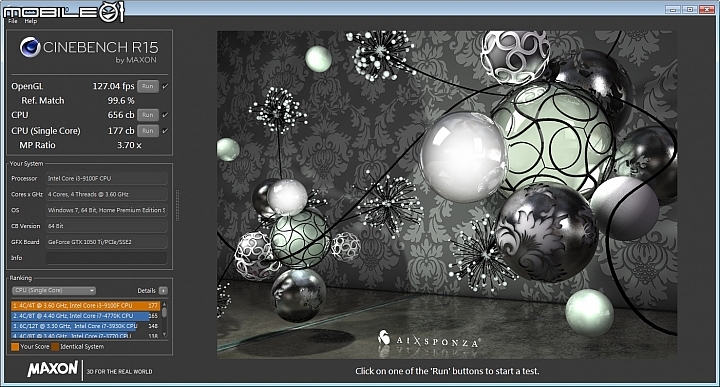The image size is (720, 387).
Task: Open the ranking type dropdown showing CPU (Single Core)
Action: (x=54, y=291)
